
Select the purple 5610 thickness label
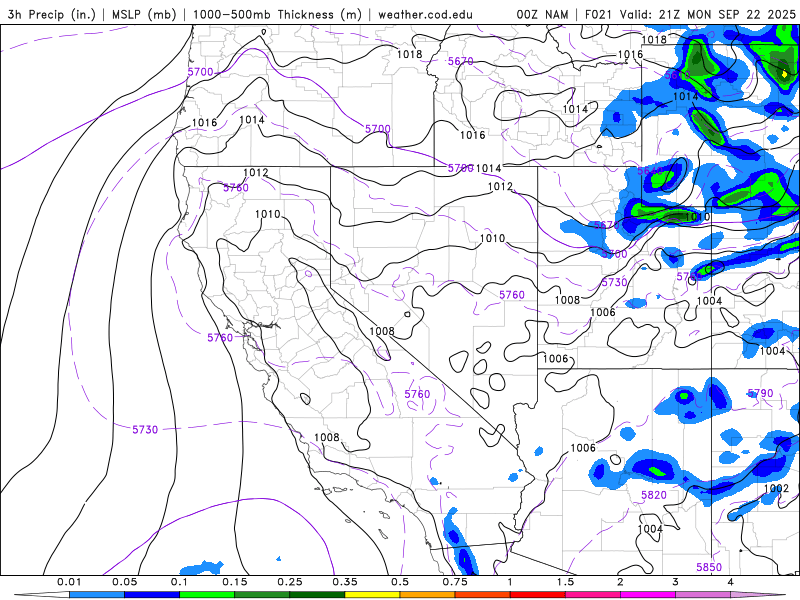677,76
